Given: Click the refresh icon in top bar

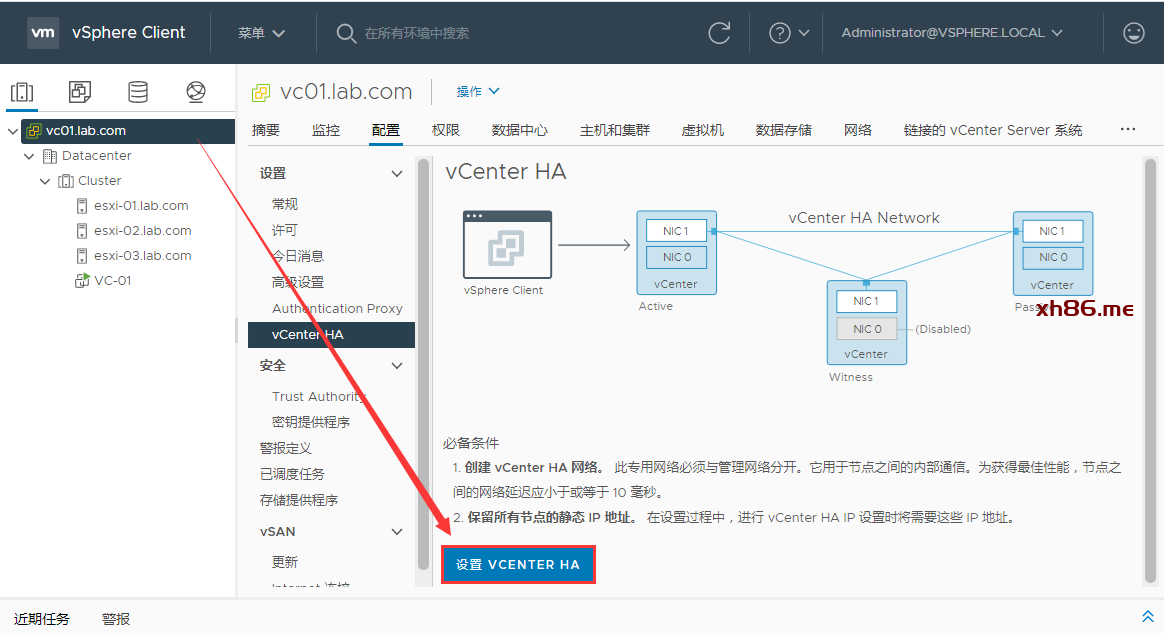Looking at the screenshot, I should (719, 33).
